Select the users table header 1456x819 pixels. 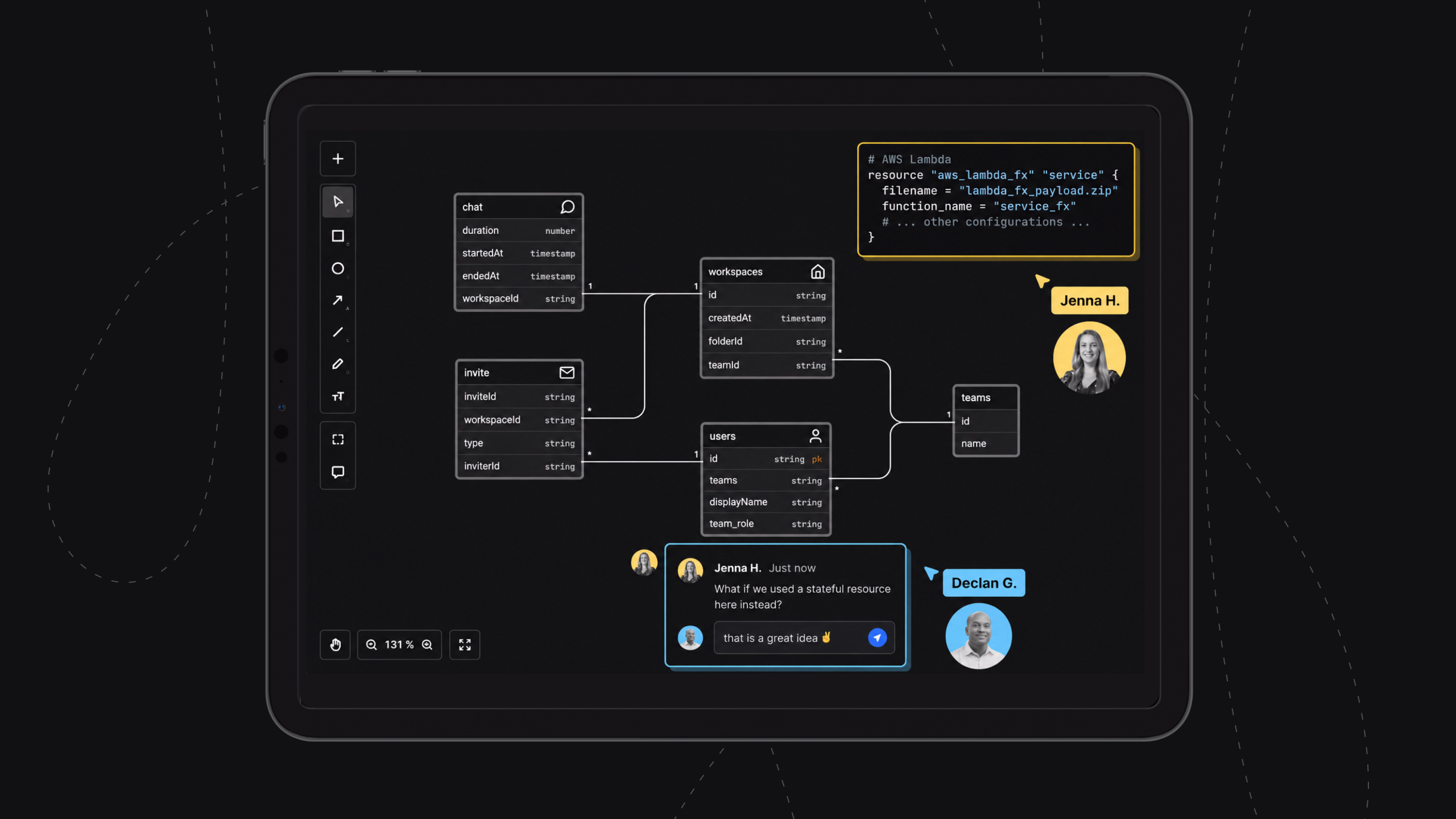tap(766, 436)
